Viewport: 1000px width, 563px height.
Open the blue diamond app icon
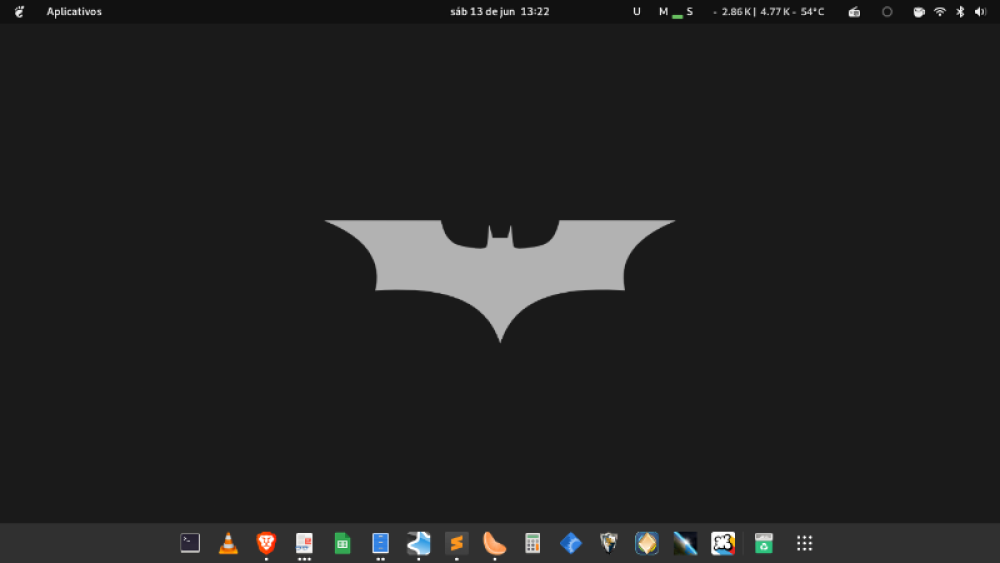click(x=571, y=543)
